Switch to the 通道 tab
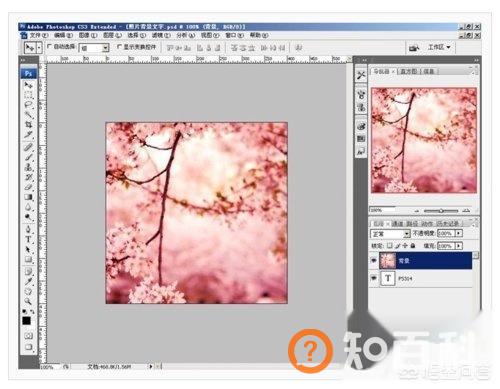This screenshot has height=389, width=500. (397, 223)
